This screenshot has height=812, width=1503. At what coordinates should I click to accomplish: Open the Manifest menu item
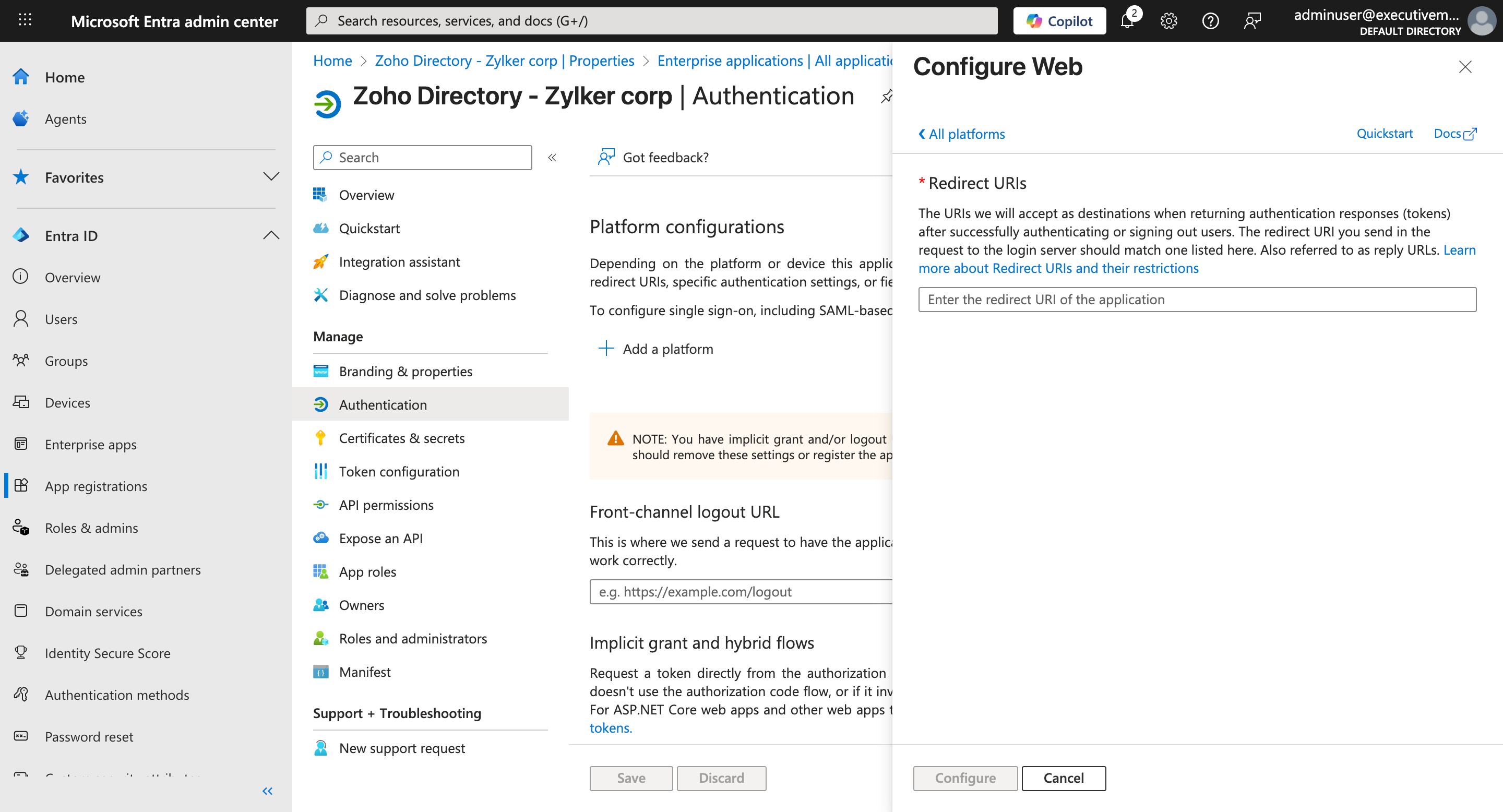[365, 672]
